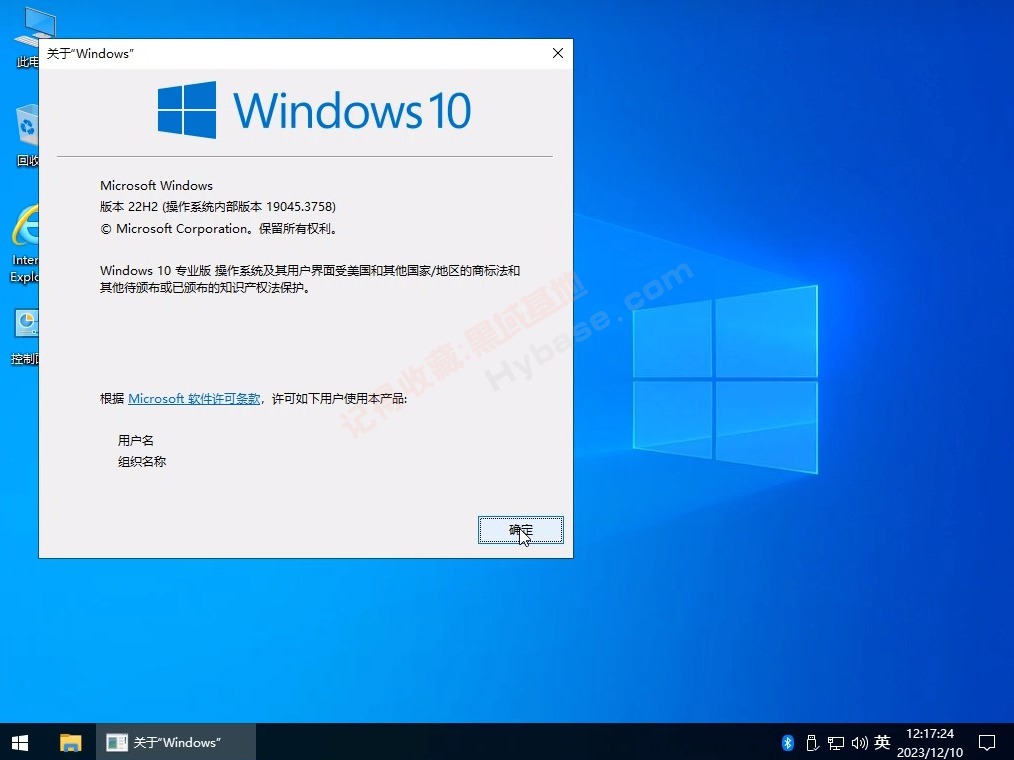Open the volume speaker tray icon
The image size is (1014, 760).
pos(859,743)
